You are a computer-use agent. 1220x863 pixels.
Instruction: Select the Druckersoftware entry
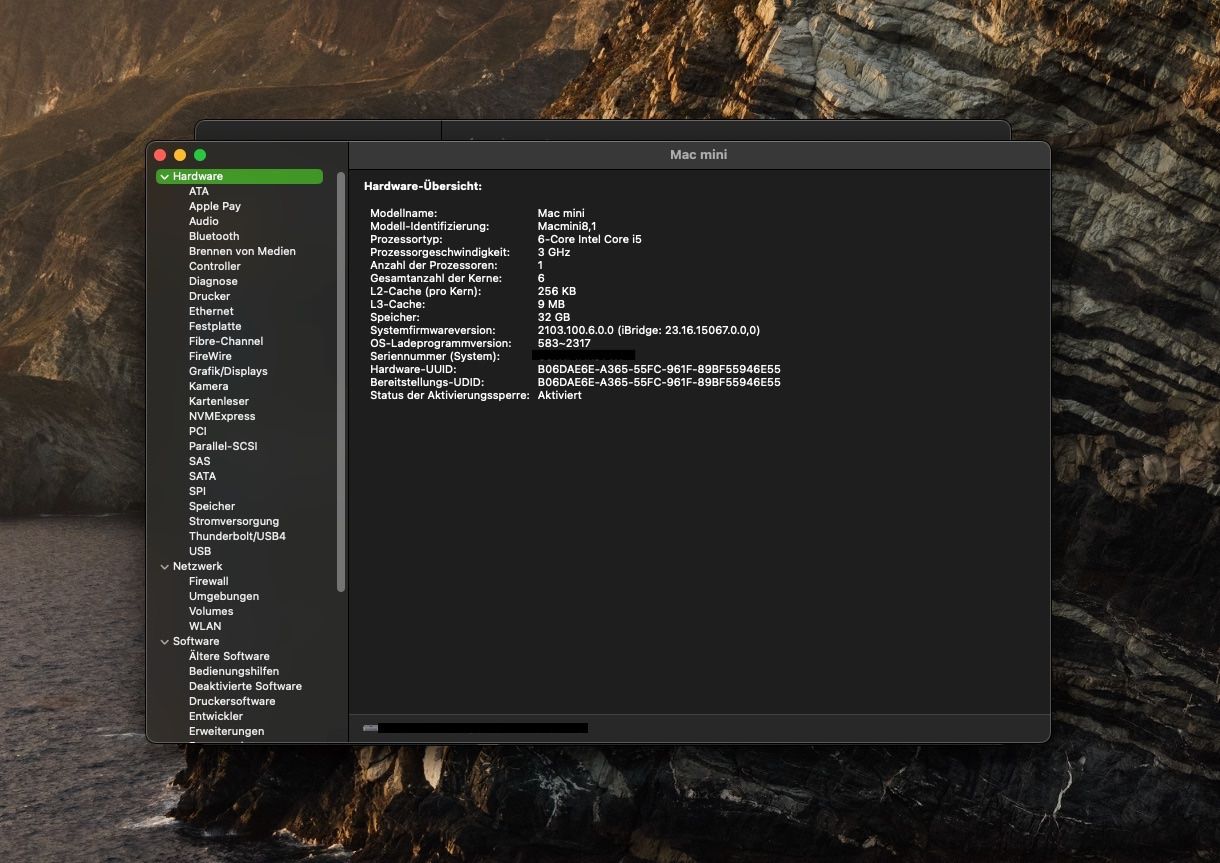(232, 701)
